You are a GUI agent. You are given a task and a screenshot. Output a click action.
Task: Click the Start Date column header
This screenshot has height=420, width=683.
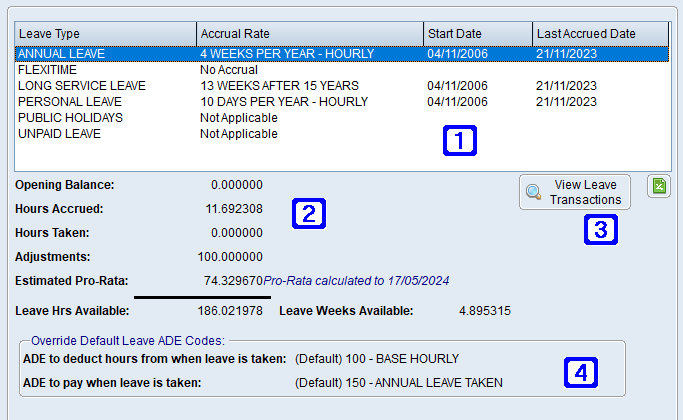click(x=478, y=34)
